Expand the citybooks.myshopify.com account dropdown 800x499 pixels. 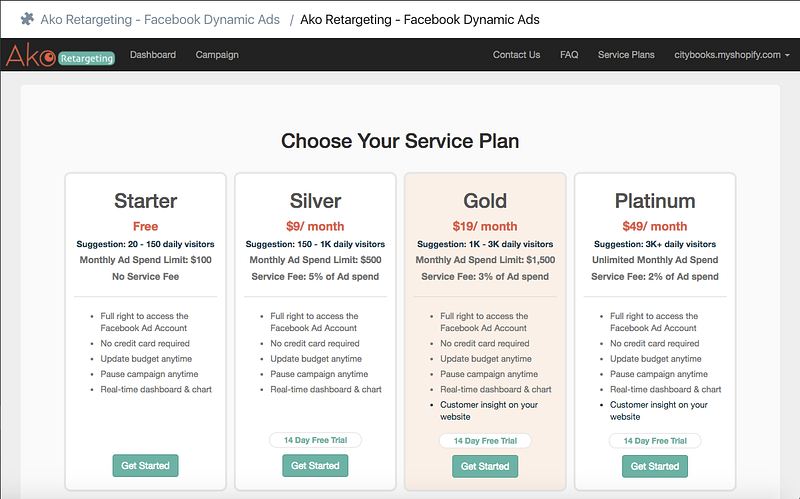[x=732, y=55]
